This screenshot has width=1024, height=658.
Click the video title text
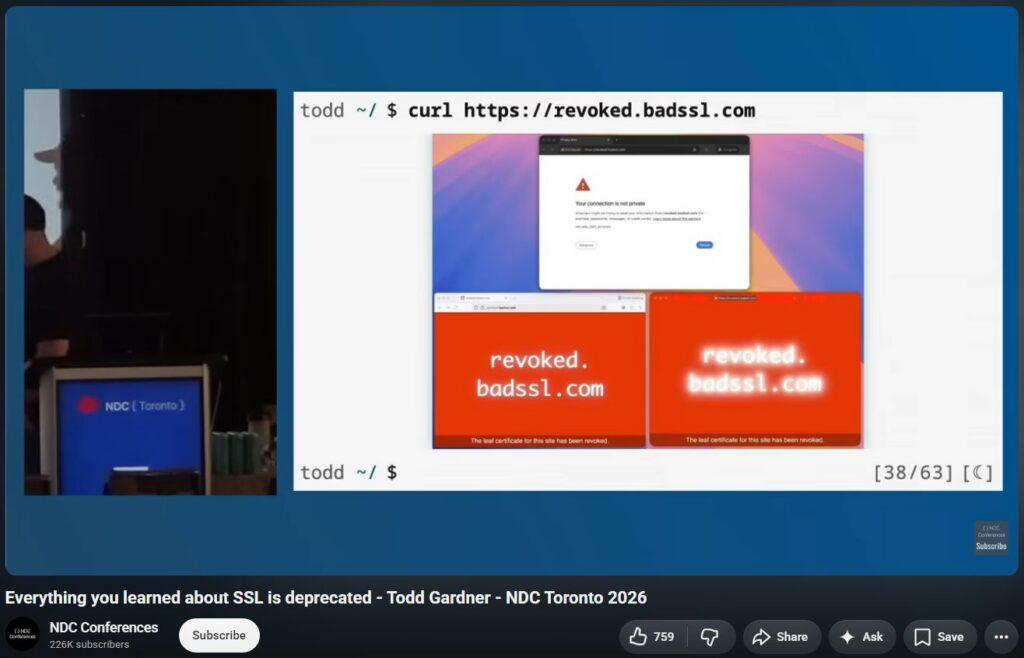(326, 597)
